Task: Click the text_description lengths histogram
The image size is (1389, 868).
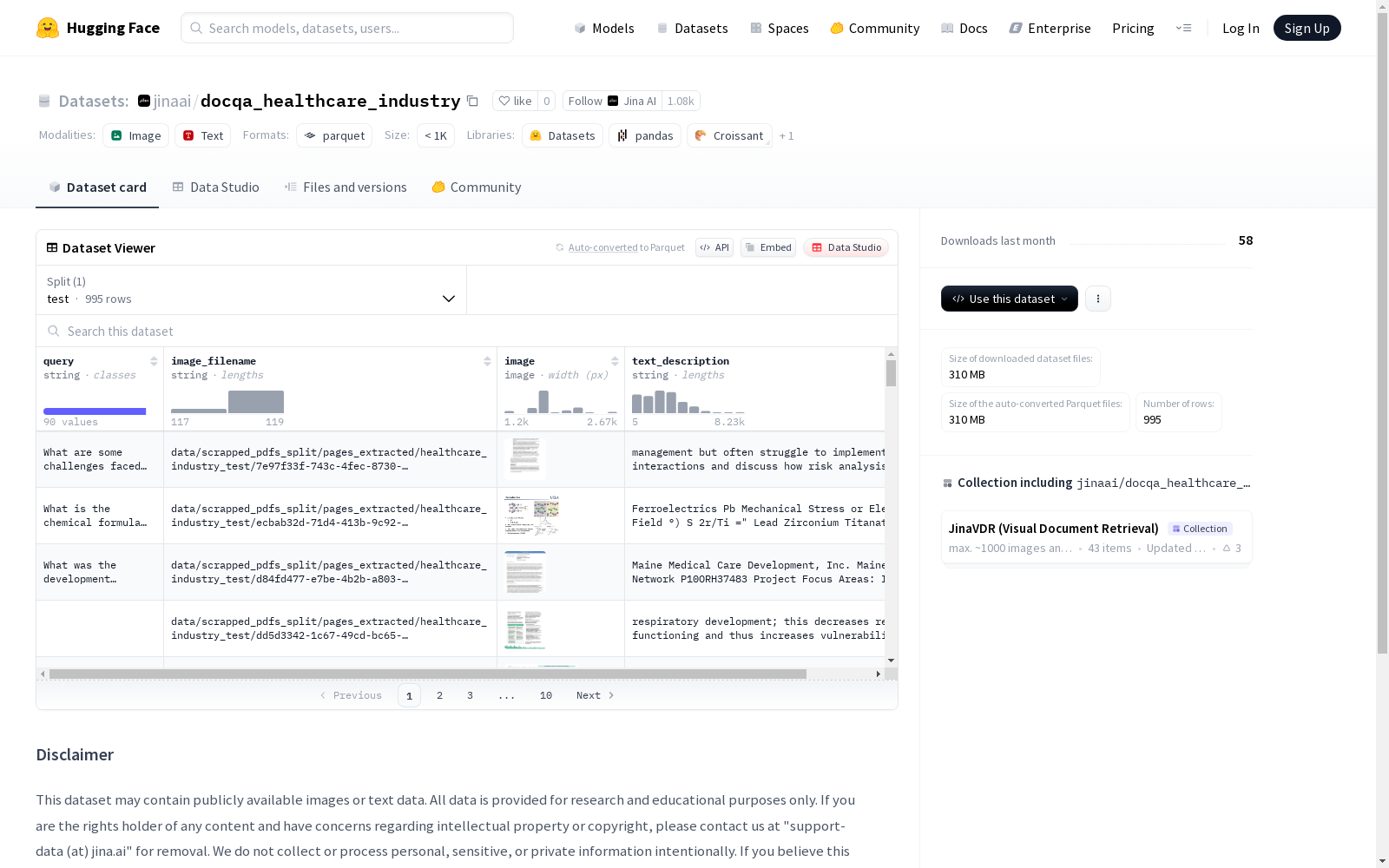Action: coord(688,402)
